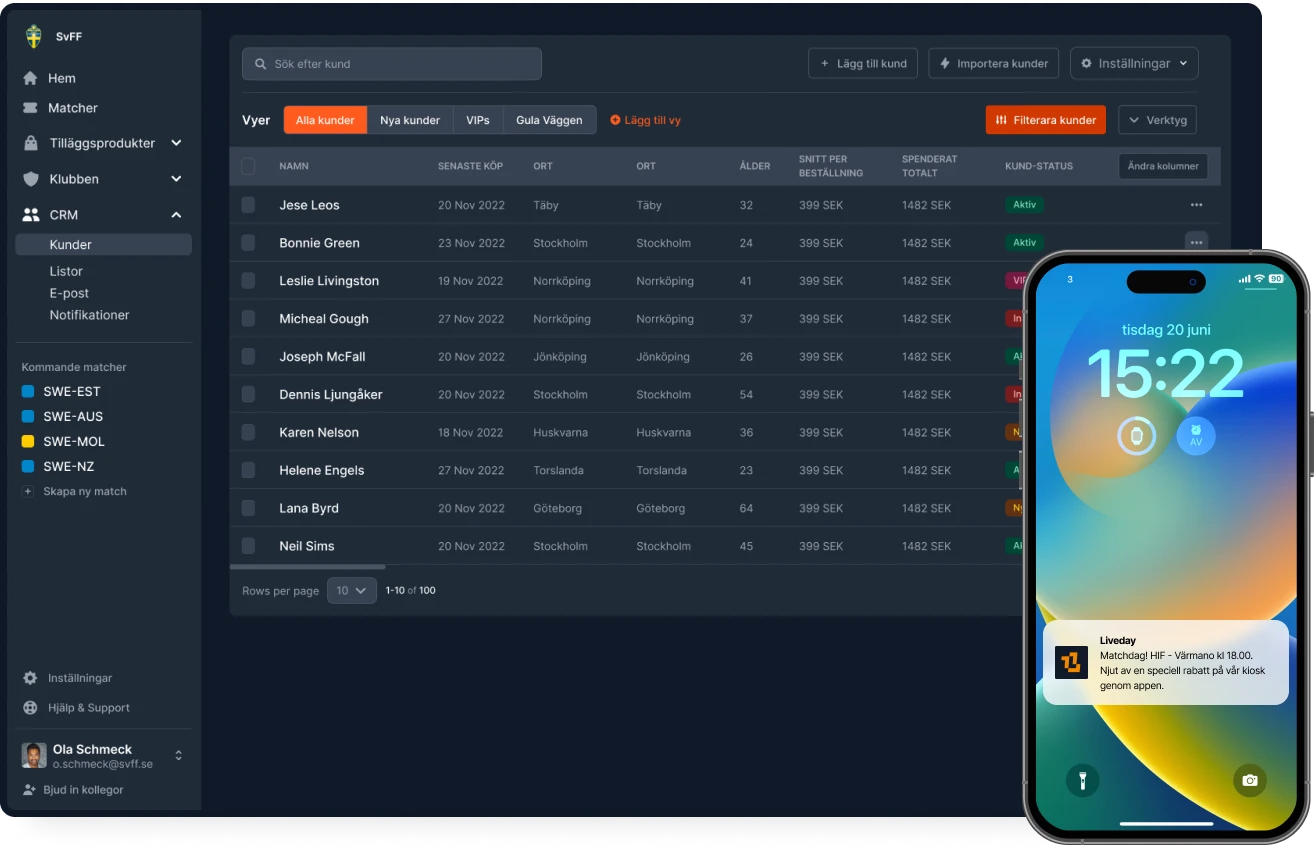Select the Gula Väggen view tab
This screenshot has height=850, width=1314.
point(549,120)
